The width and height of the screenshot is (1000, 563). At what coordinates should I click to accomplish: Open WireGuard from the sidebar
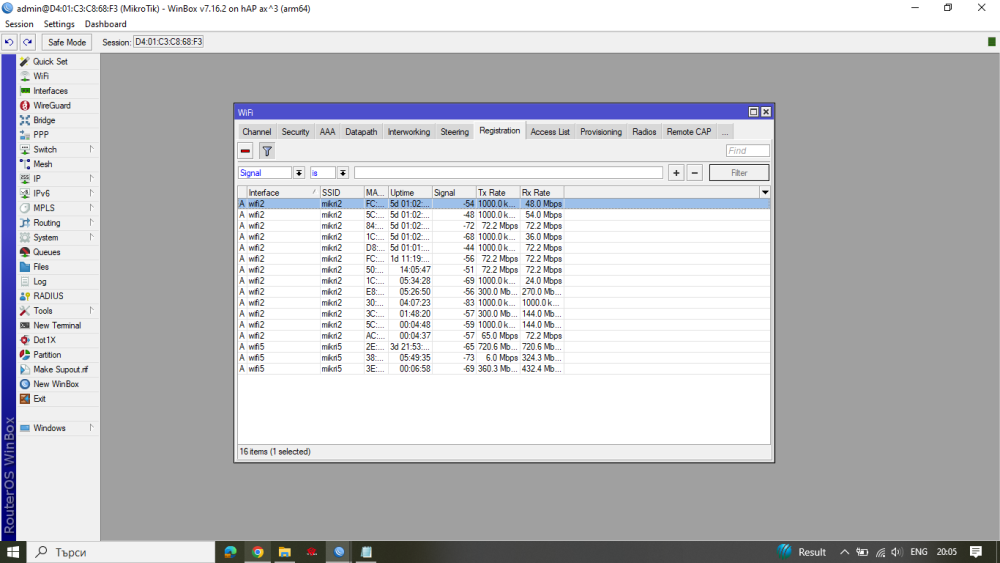51,105
